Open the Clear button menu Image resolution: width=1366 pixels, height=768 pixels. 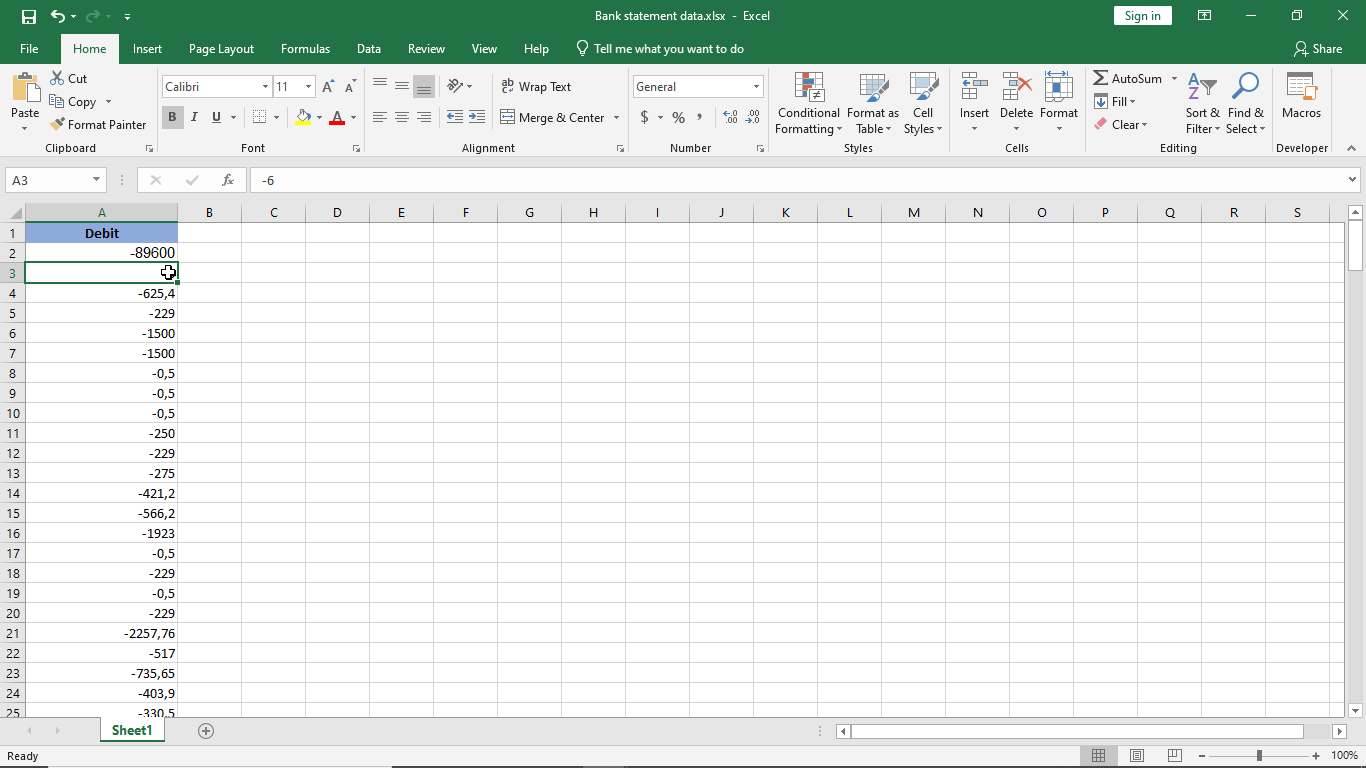(1121, 124)
